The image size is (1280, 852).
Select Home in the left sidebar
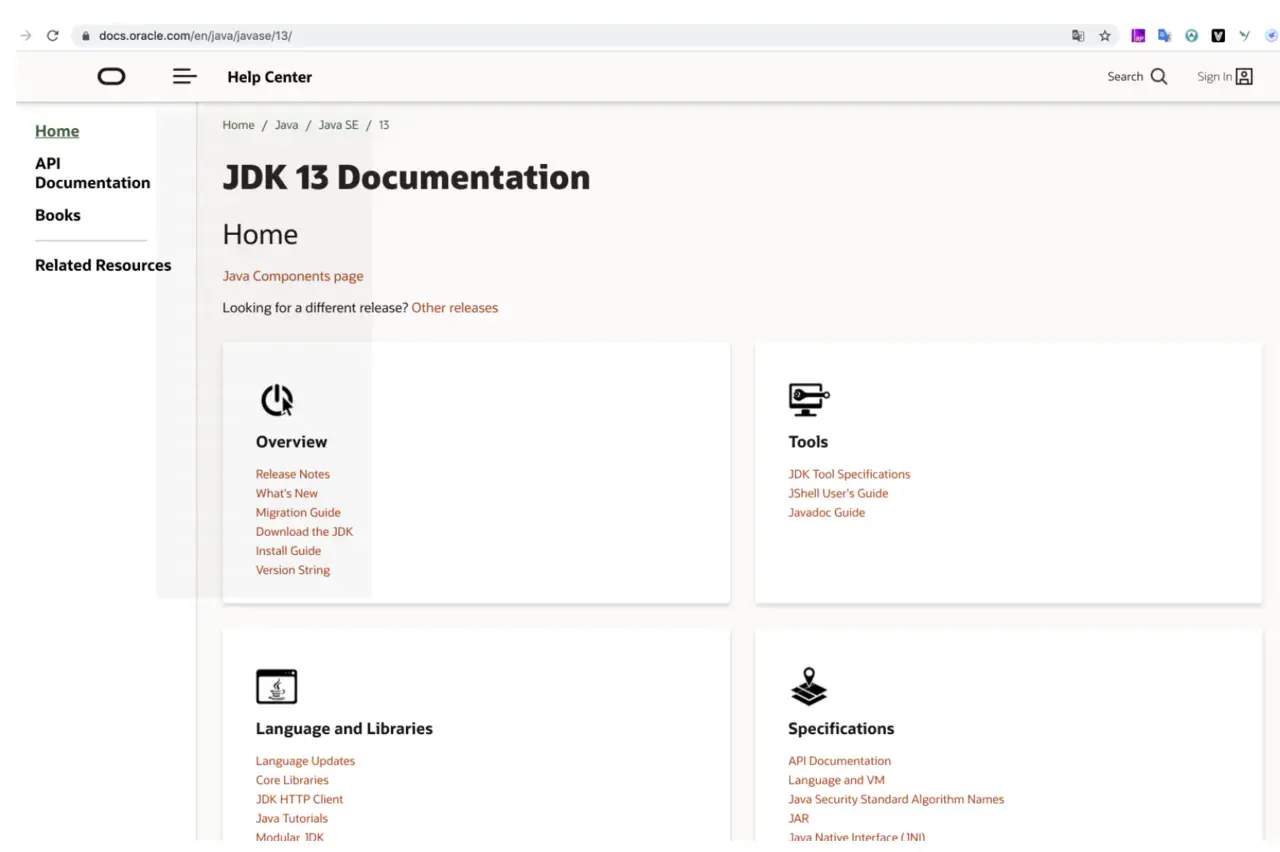pyautogui.click(x=57, y=131)
